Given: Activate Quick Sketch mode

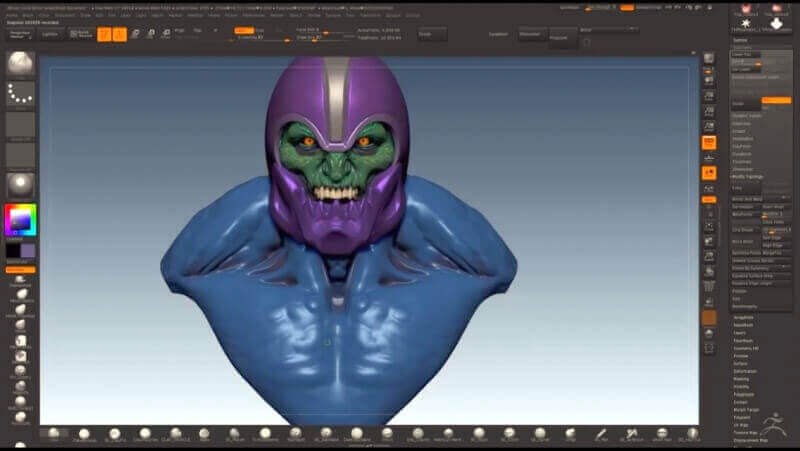Looking at the screenshot, I should click(81, 34).
